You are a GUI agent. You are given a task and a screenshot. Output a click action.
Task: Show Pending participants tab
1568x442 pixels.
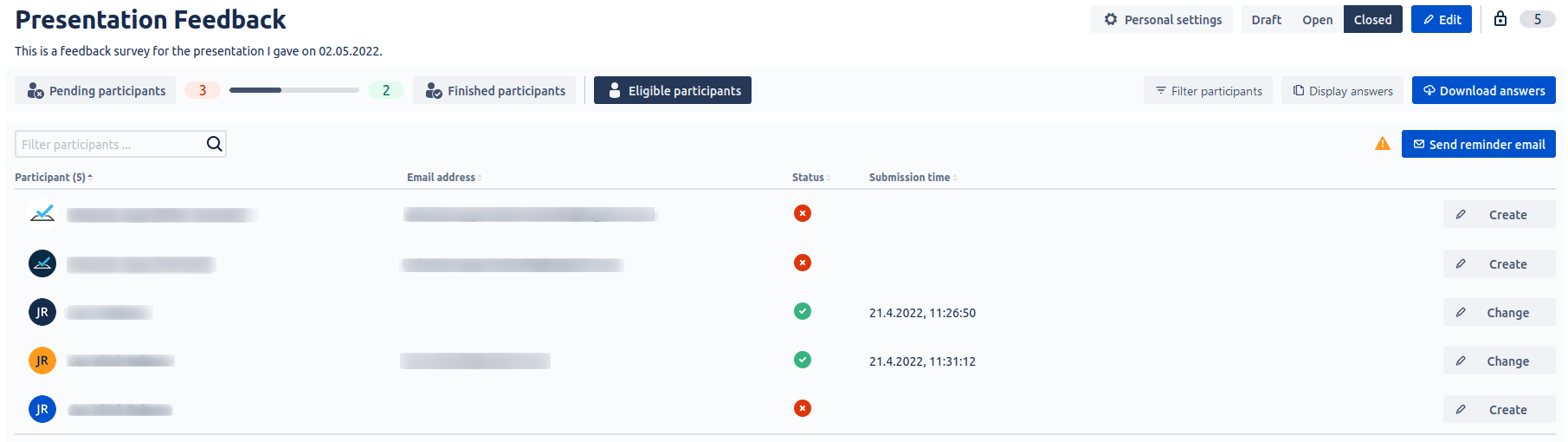click(96, 90)
